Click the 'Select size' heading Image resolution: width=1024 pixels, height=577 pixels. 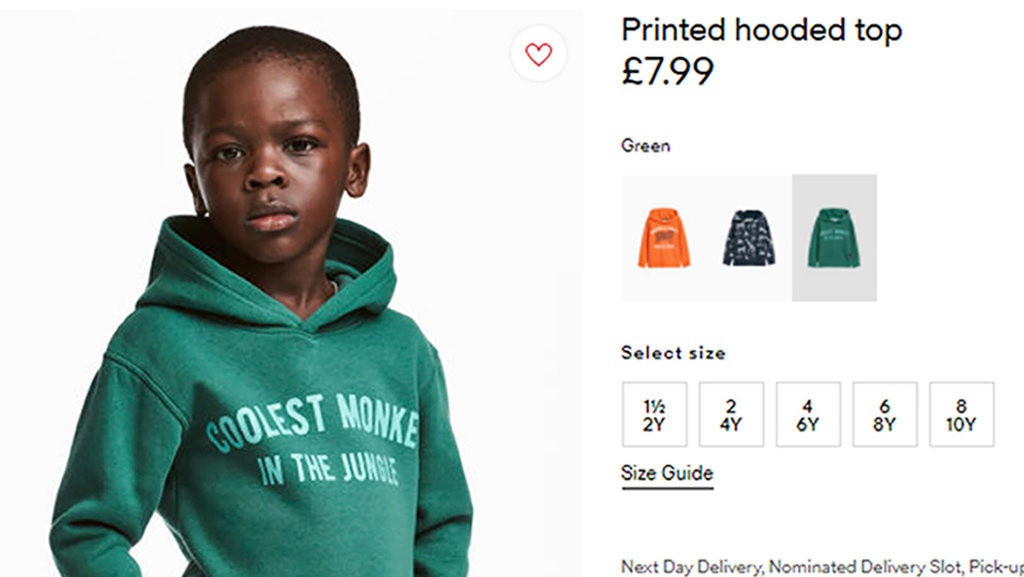pyautogui.click(x=673, y=353)
